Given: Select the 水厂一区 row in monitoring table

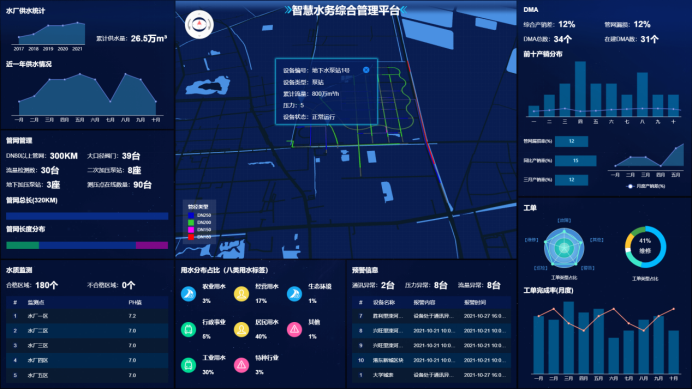Looking at the screenshot, I should (x=87, y=316).
